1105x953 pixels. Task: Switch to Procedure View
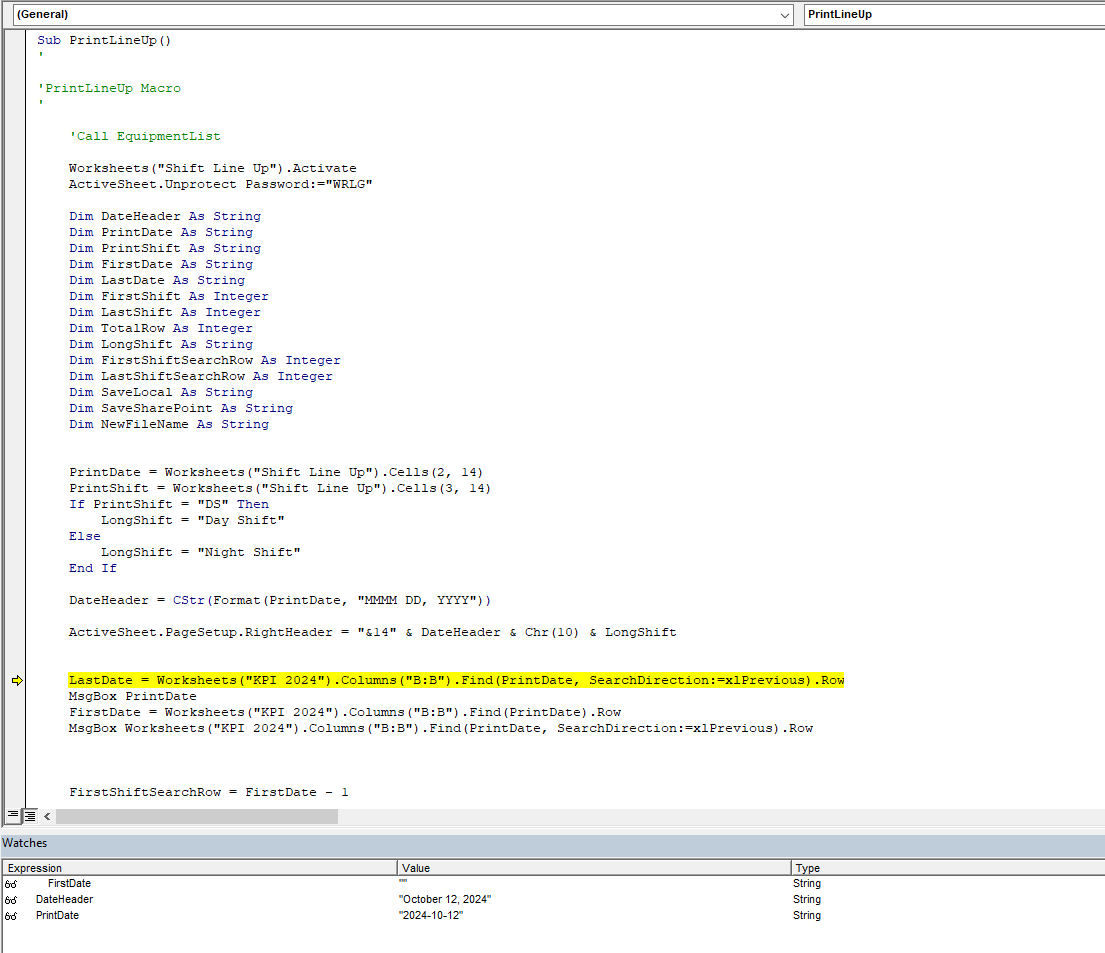click(x=14, y=816)
